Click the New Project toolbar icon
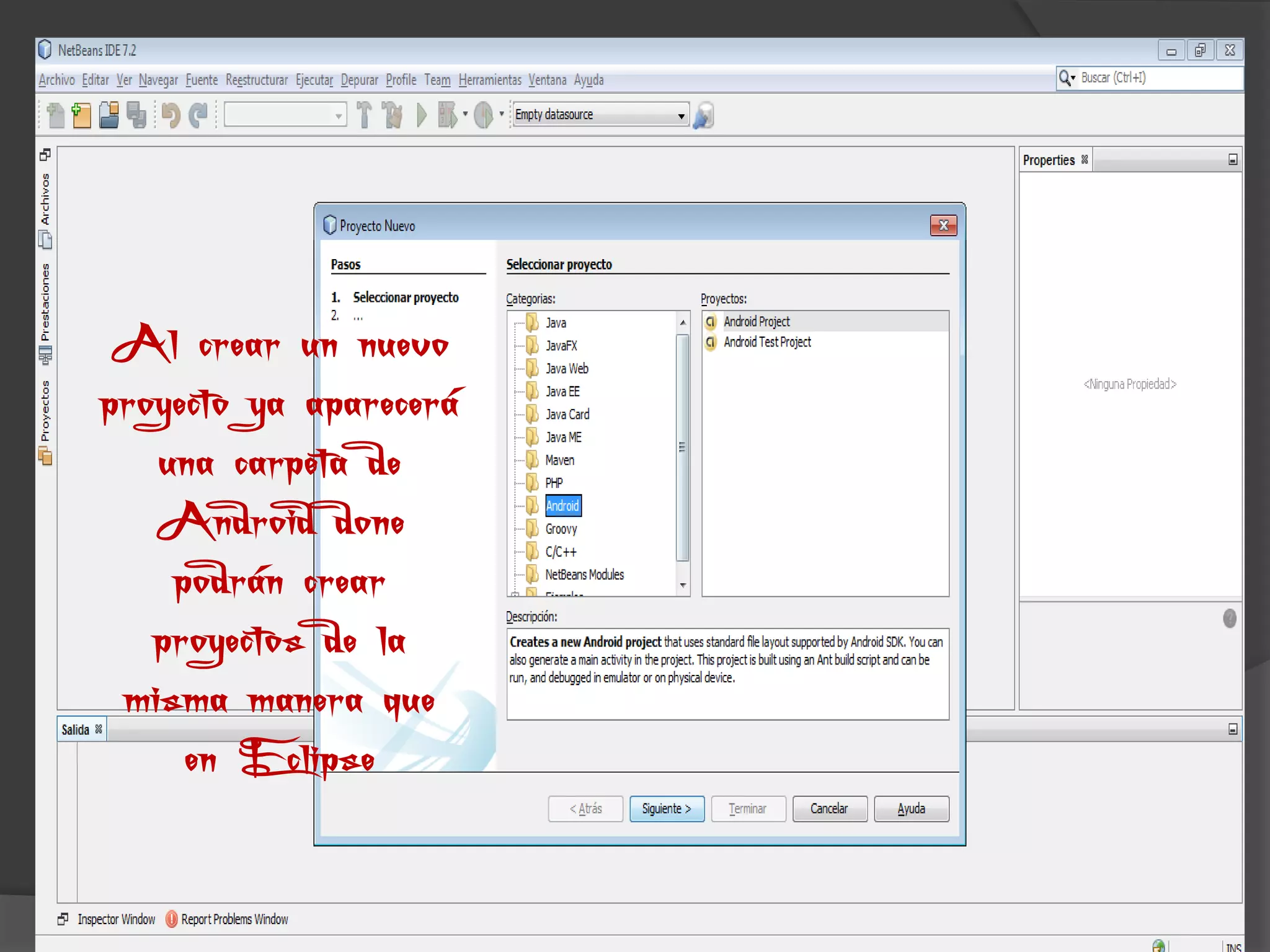Viewport: 1270px width, 952px height. tap(81, 115)
